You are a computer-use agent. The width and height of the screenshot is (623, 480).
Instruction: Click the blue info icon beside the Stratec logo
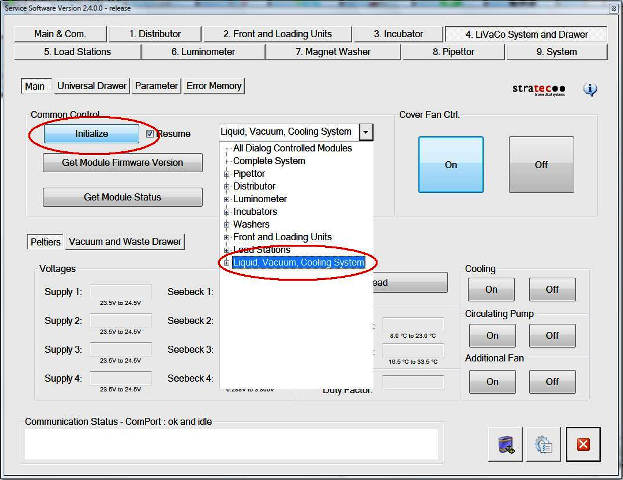[x=590, y=89]
